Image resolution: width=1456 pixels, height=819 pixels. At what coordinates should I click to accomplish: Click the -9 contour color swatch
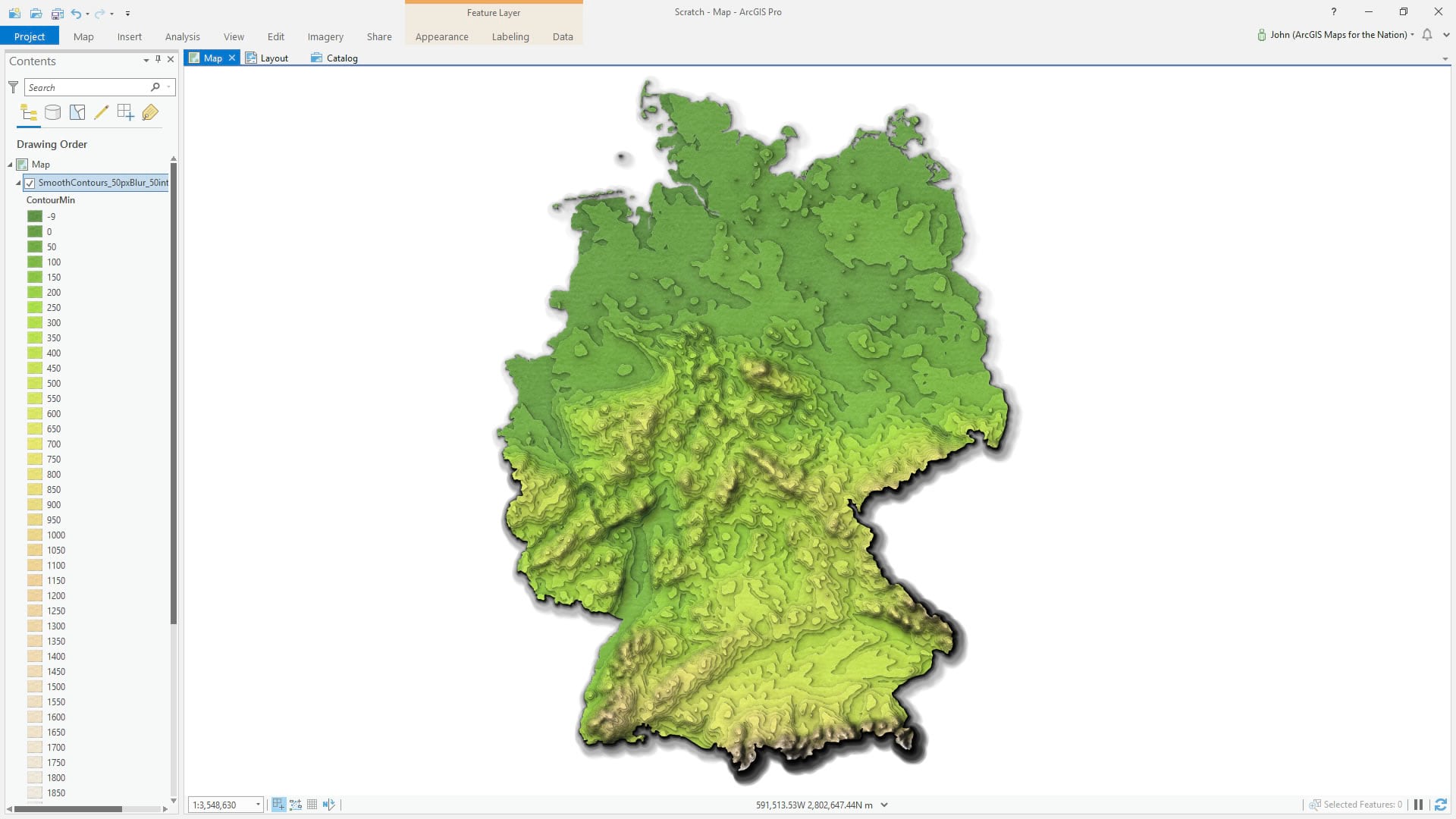coord(35,216)
